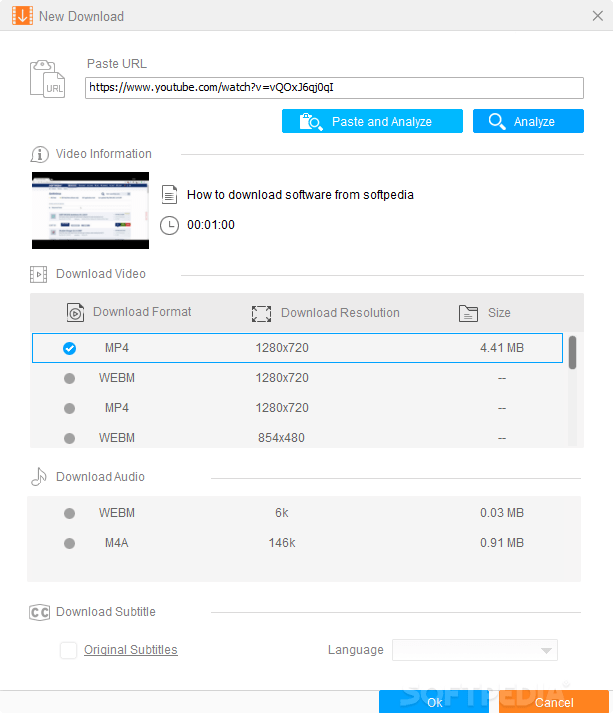Click the '6k' bitrate value
The image size is (613, 721).
pyautogui.click(x=281, y=513)
